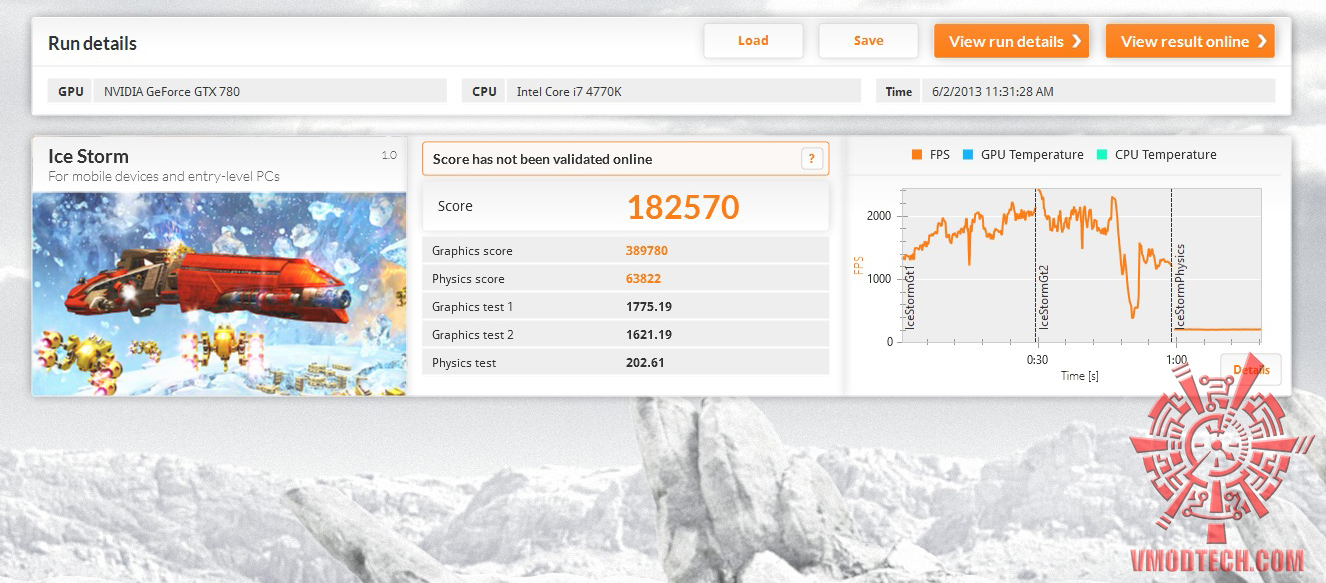
Task: Toggle the FPS legend entry
Action: 930,155
